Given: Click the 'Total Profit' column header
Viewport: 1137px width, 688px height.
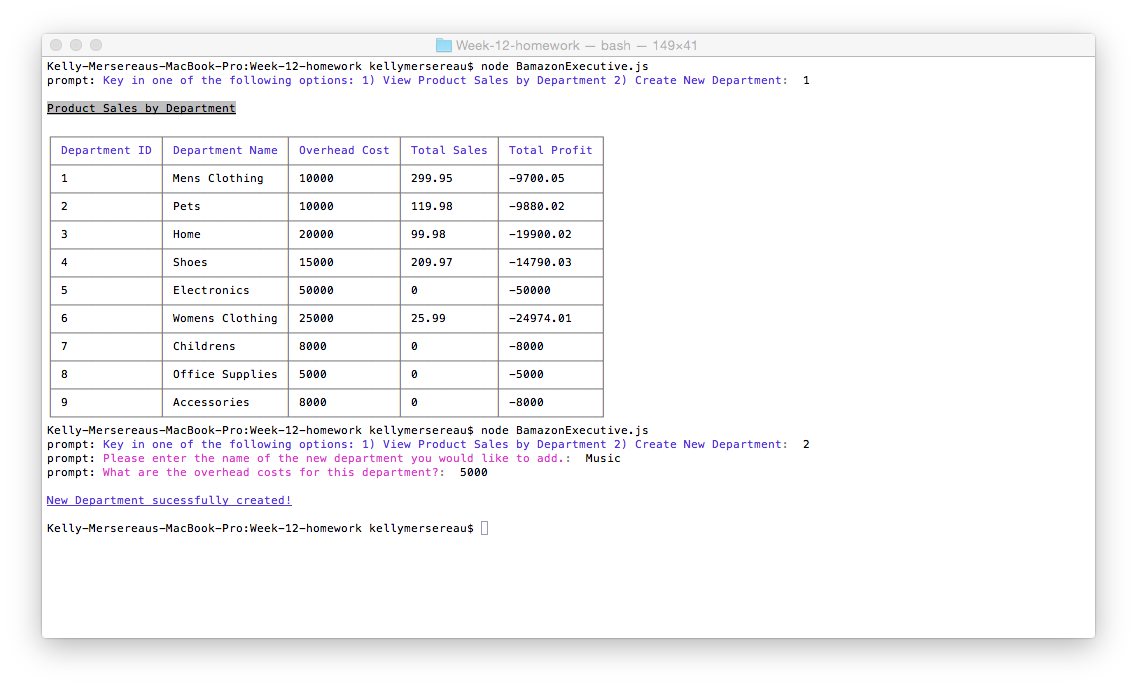Looking at the screenshot, I should (x=550, y=150).
